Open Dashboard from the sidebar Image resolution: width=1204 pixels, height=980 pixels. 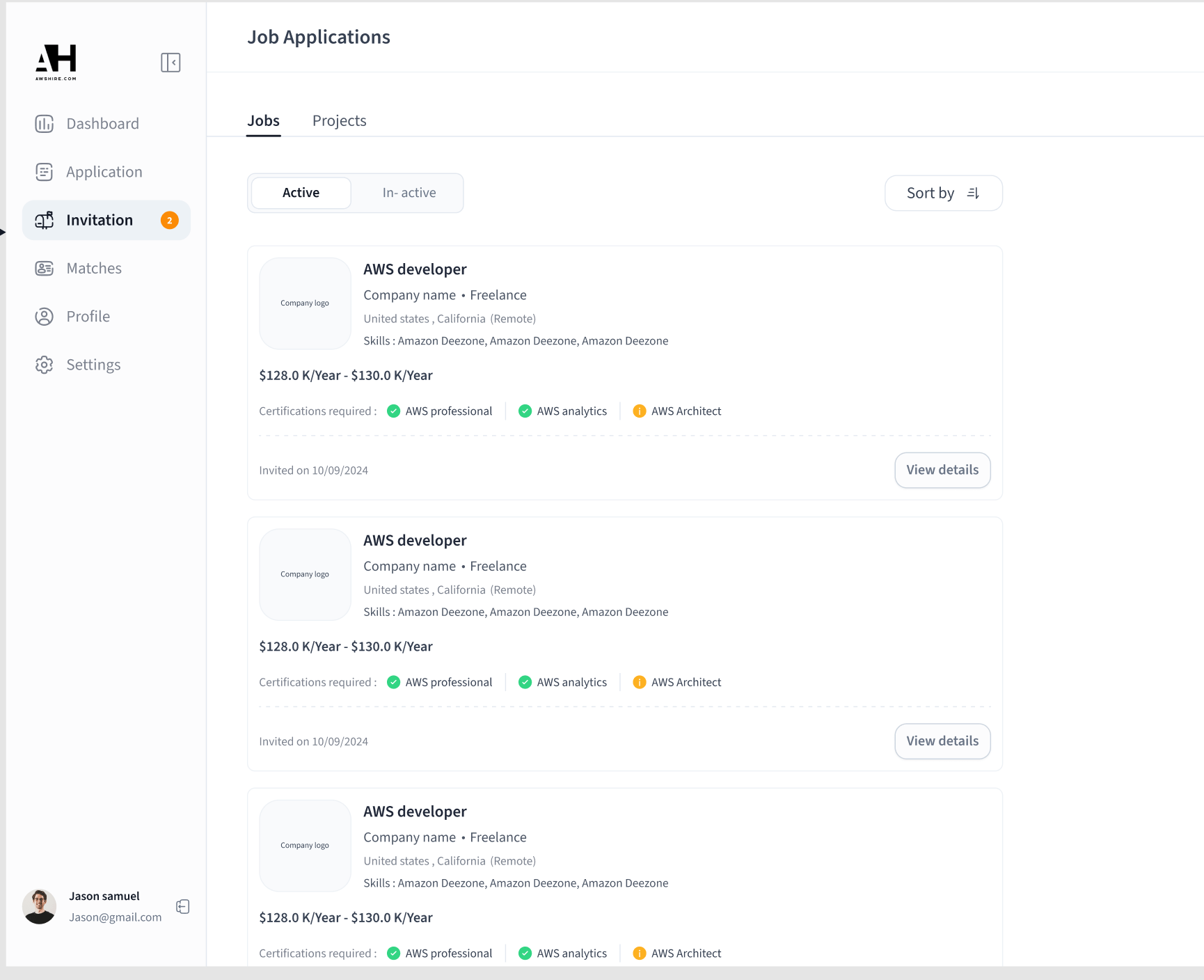(x=106, y=124)
